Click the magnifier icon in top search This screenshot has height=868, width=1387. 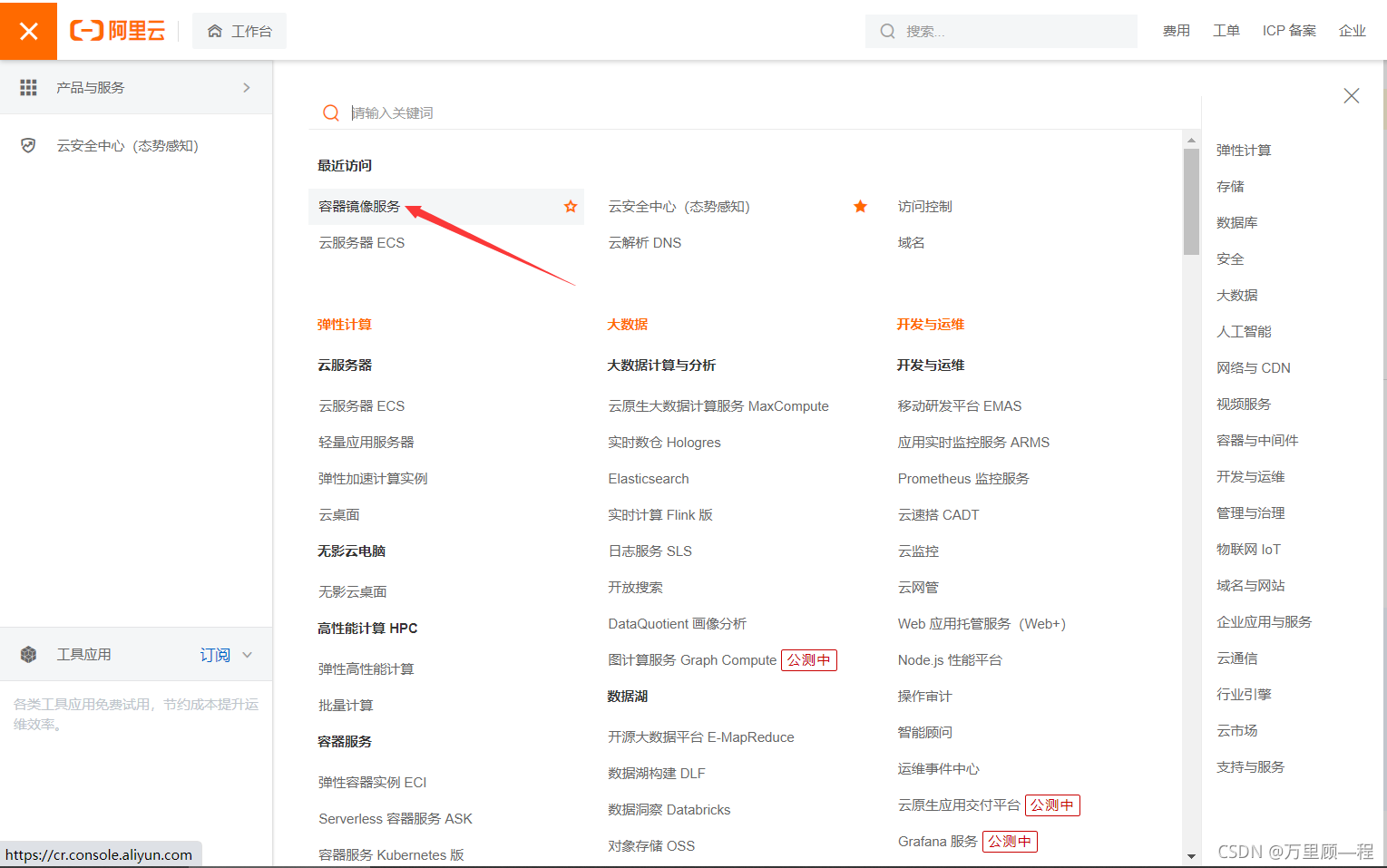click(887, 32)
